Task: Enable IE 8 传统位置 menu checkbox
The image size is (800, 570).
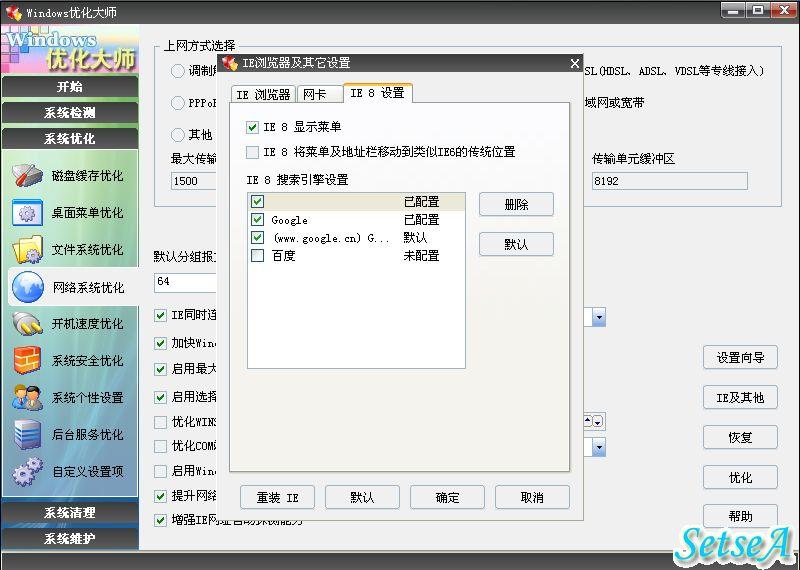Action: pyautogui.click(x=252, y=152)
